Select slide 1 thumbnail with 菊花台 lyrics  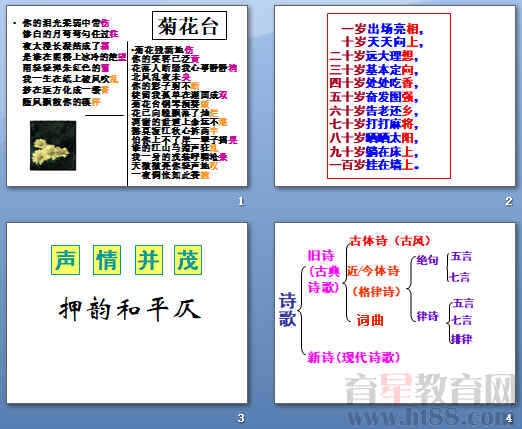click(x=127, y=96)
